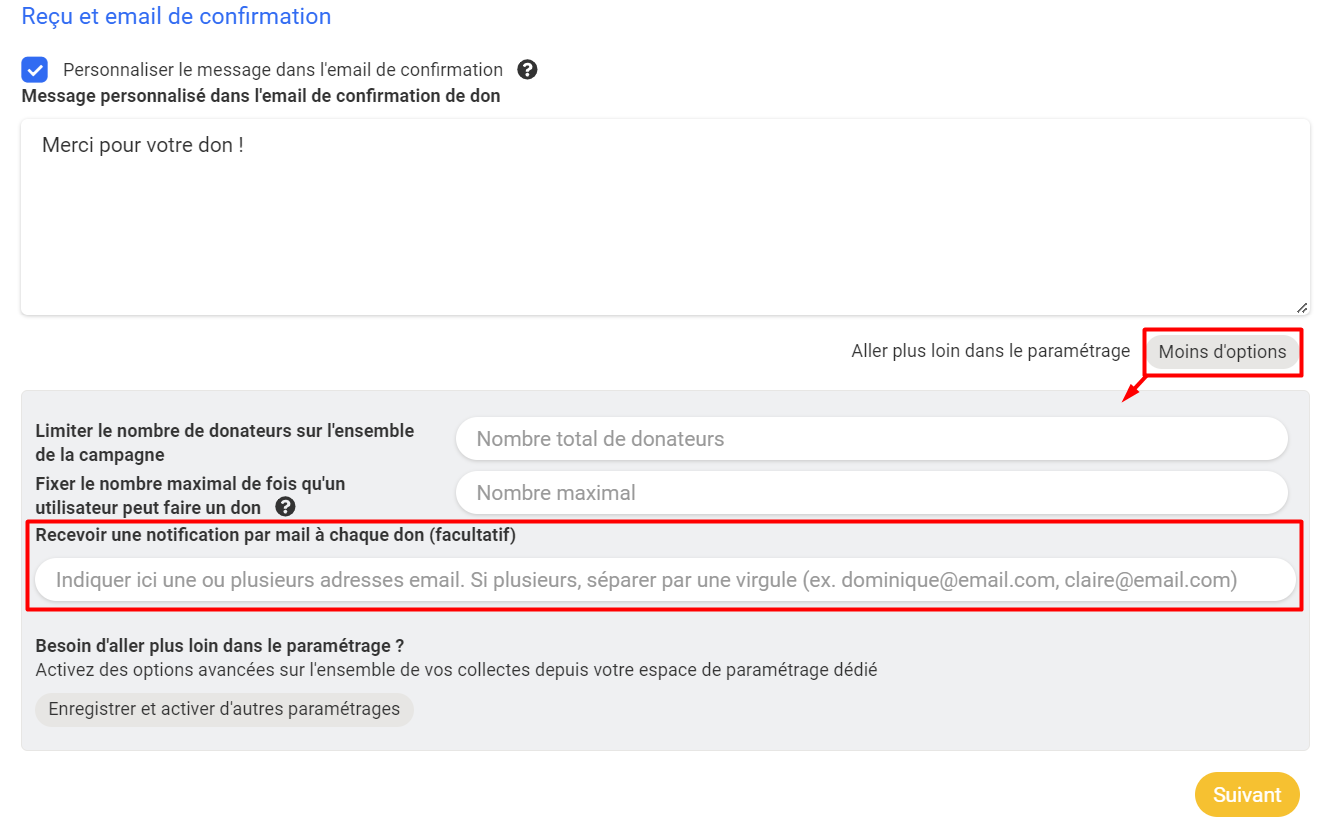Focus the Nombre maximal input field
This screenshot has width=1329, height=829.
coord(872,493)
